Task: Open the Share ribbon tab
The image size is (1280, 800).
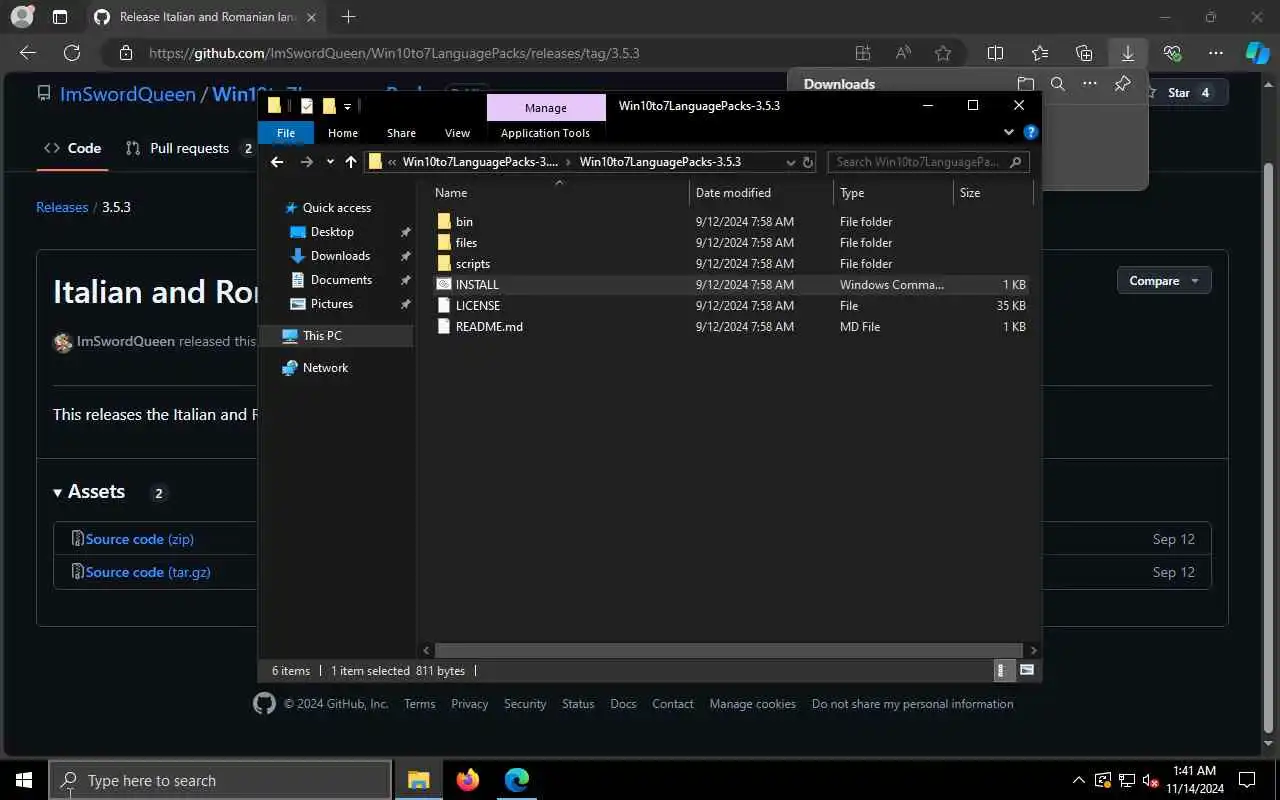Action: click(x=401, y=133)
